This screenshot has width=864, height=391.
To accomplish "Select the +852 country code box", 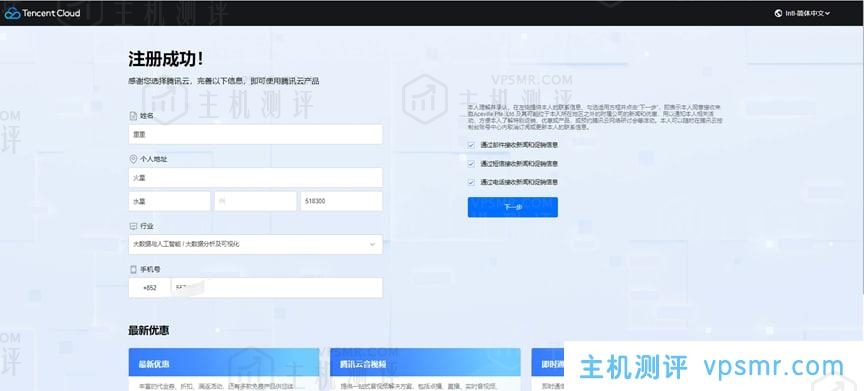I will pyautogui.click(x=149, y=287).
